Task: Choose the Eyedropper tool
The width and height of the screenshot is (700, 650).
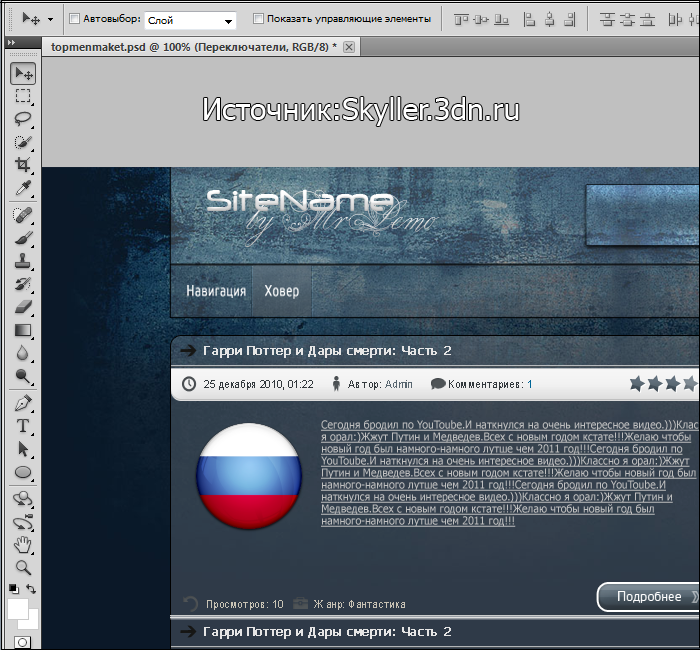Action: (23, 188)
